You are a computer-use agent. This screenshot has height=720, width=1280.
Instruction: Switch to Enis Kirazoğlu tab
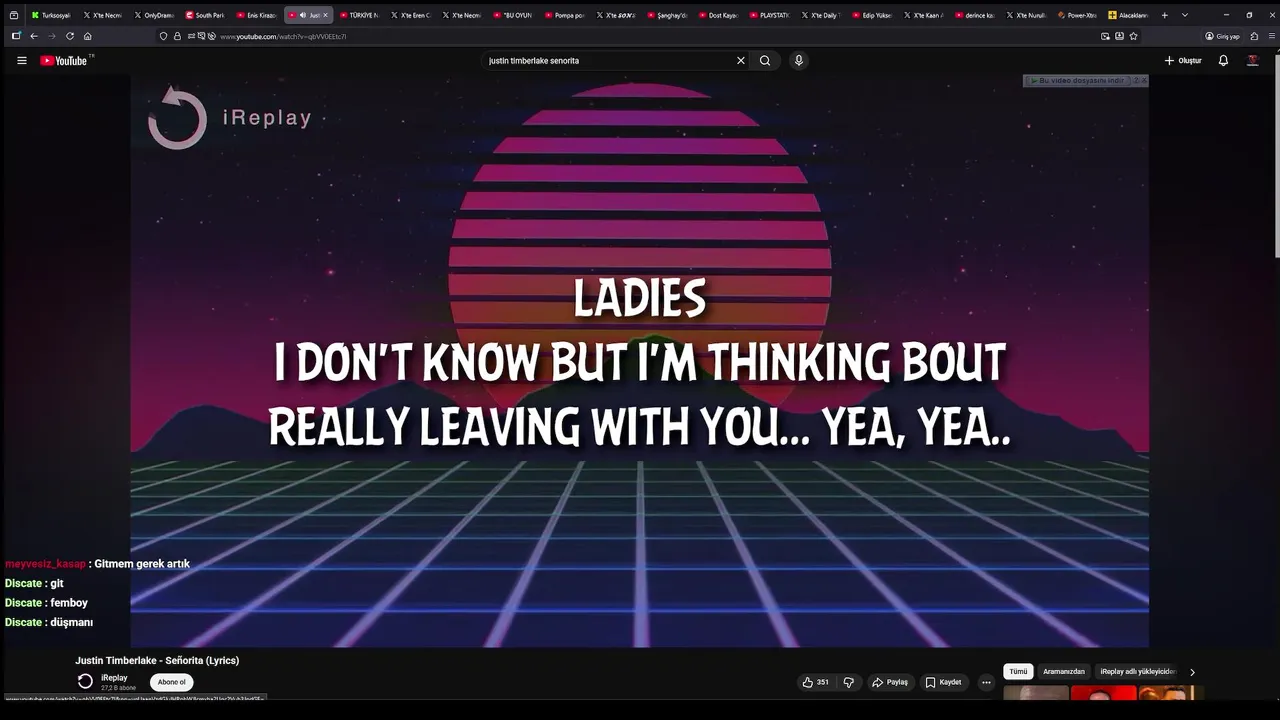256,15
